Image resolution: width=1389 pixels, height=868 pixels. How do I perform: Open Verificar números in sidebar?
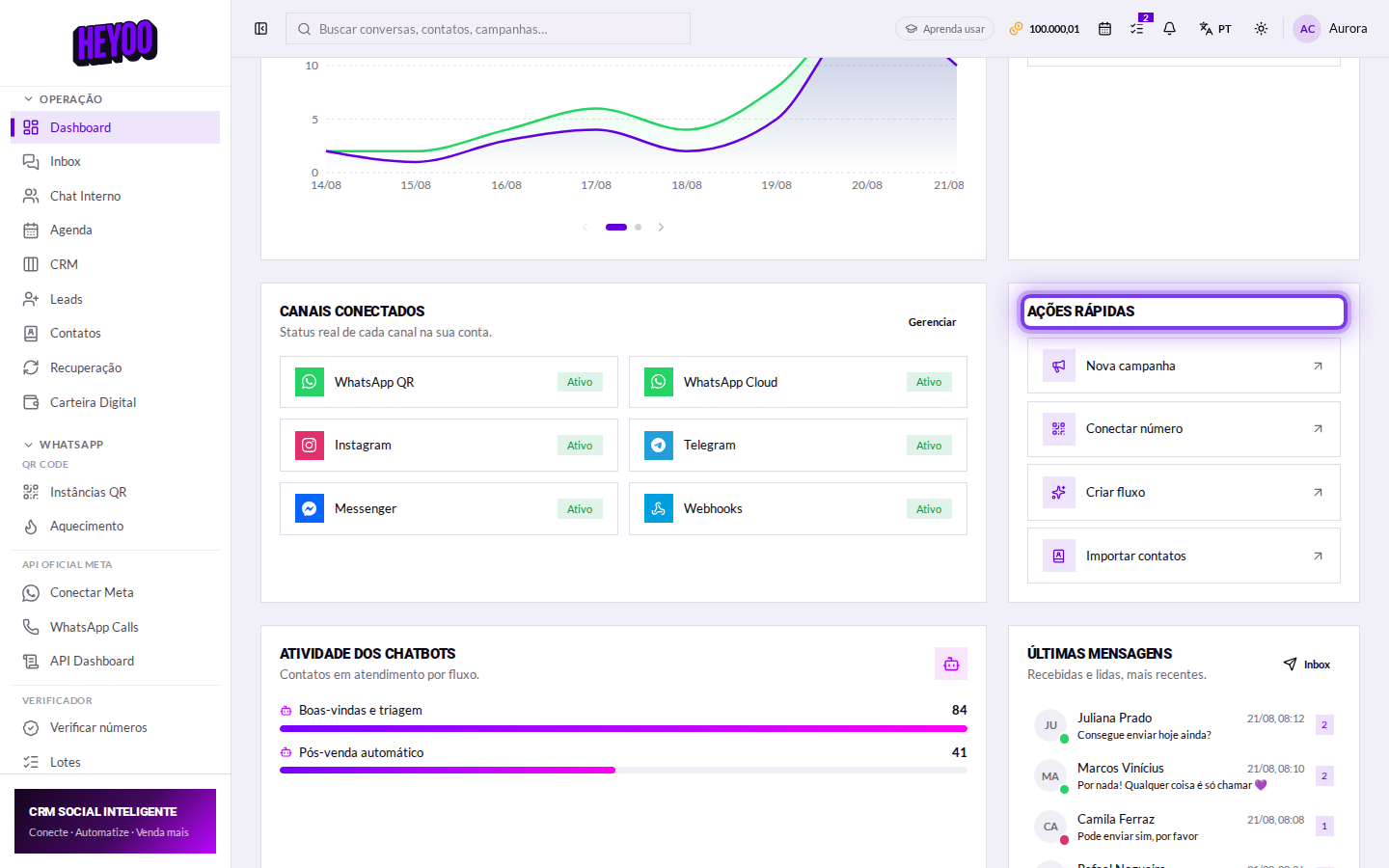point(116,728)
